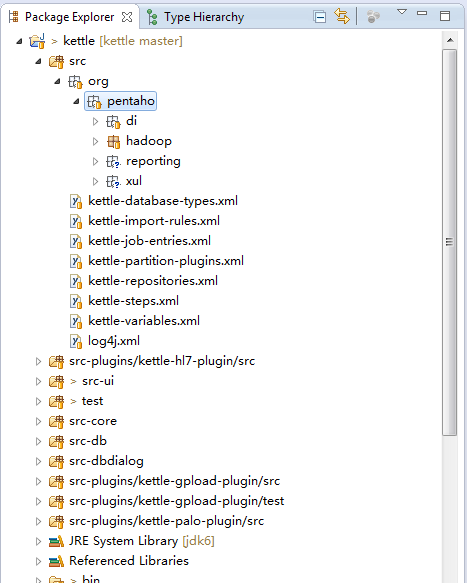Select the kettle-variables.xml file
467x583 pixels.
144,321
